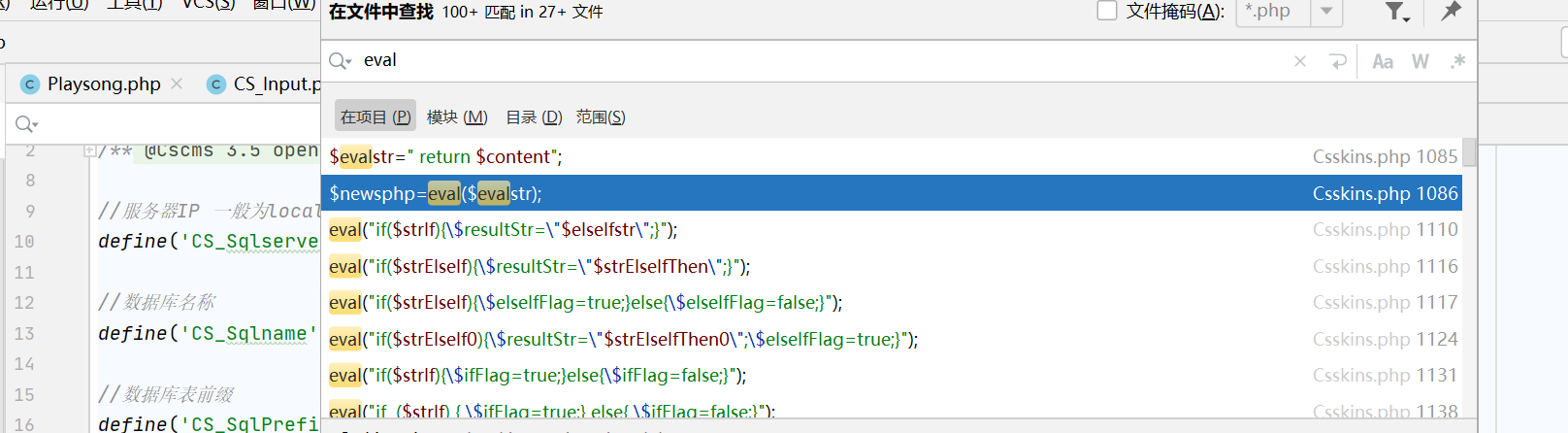Switch to the CS_Input editor tab
The width and height of the screenshot is (1568, 433).
coord(276,84)
